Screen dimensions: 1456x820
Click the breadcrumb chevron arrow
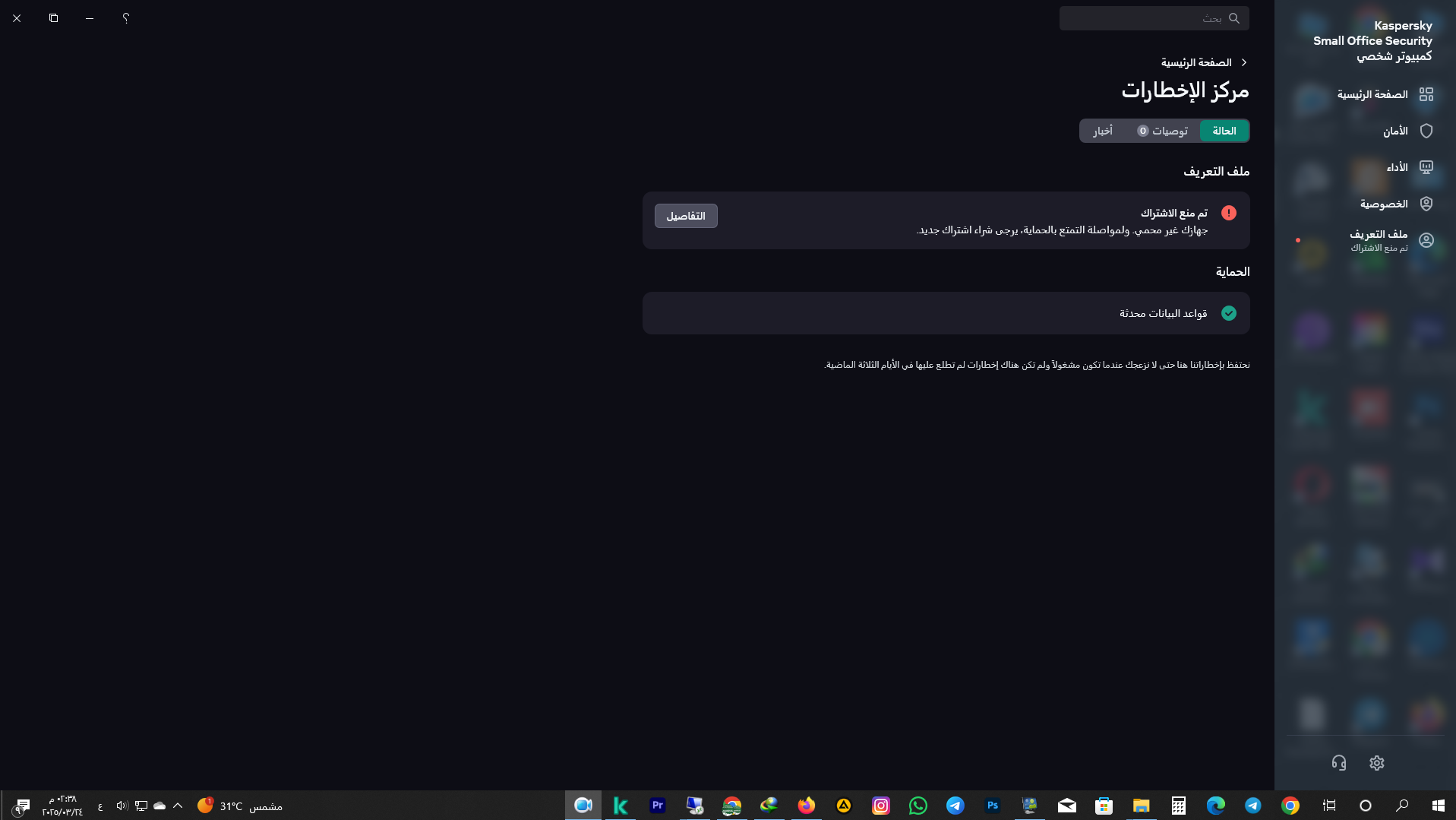[x=1244, y=62]
